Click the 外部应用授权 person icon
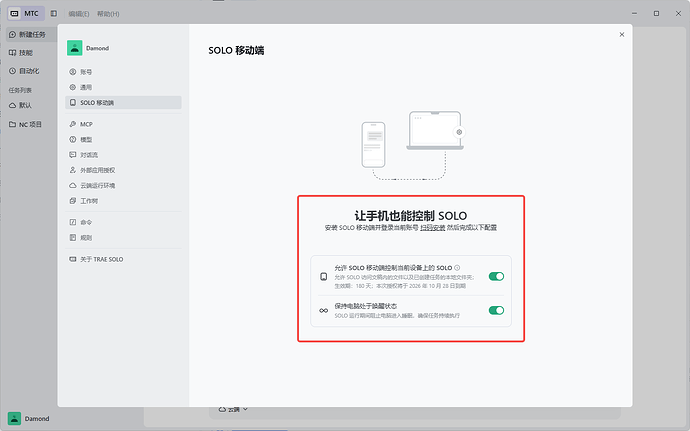The image size is (690, 431). [73, 170]
